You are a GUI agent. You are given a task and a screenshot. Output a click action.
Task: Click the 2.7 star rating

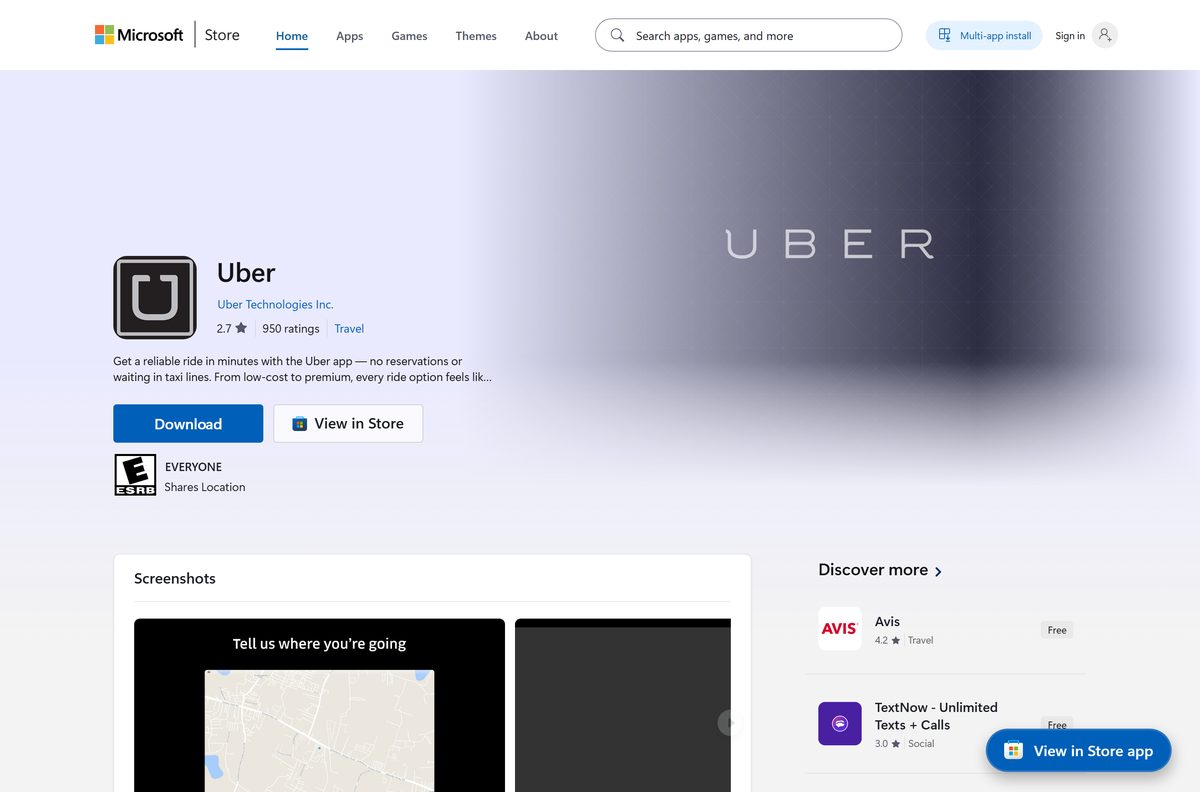pos(232,328)
